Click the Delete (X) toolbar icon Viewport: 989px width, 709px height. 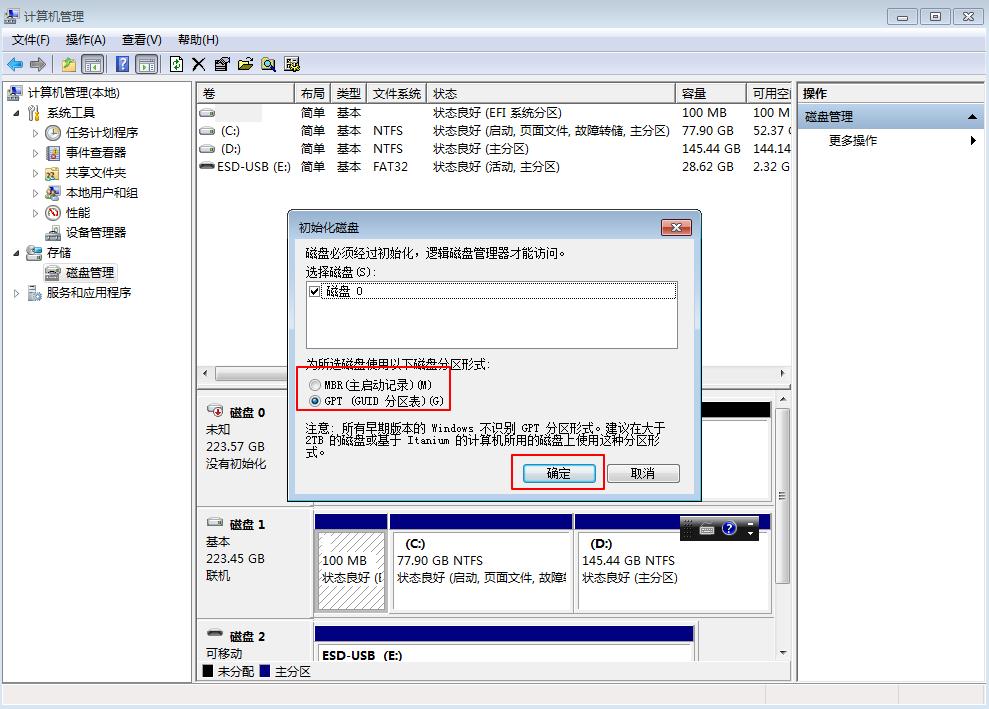tap(197, 64)
